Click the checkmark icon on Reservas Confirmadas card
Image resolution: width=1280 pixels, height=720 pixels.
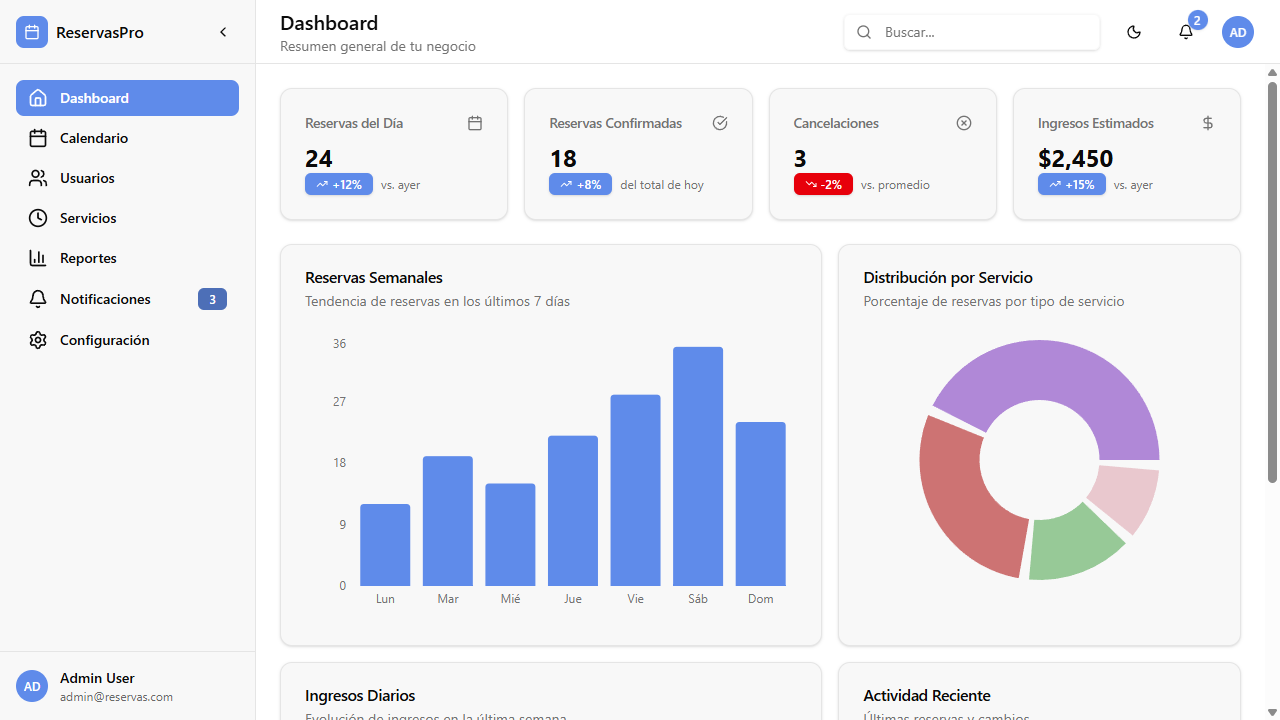719,122
